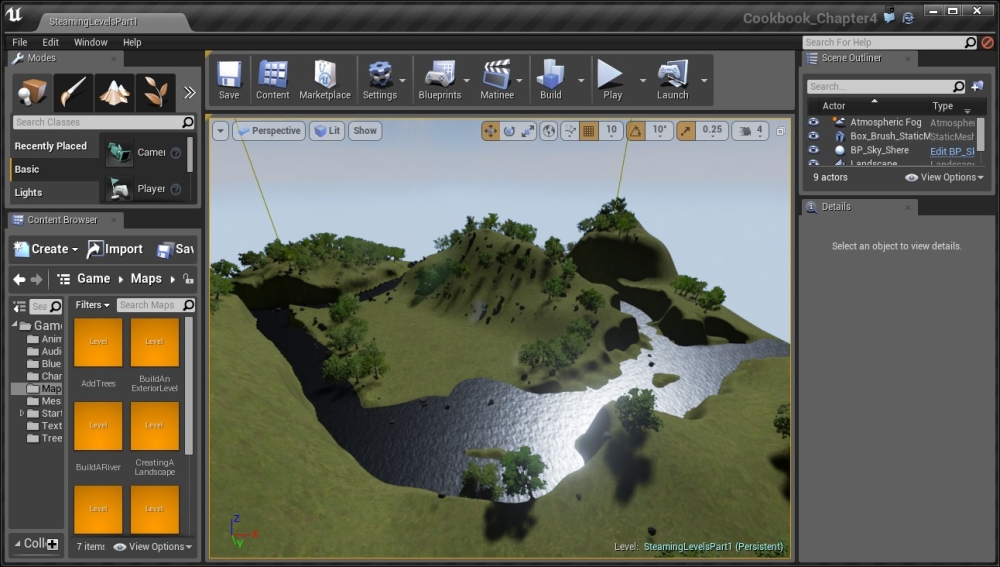Open the Launch options dropdown arrow
Image resolution: width=1000 pixels, height=567 pixels.
click(704, 80)
